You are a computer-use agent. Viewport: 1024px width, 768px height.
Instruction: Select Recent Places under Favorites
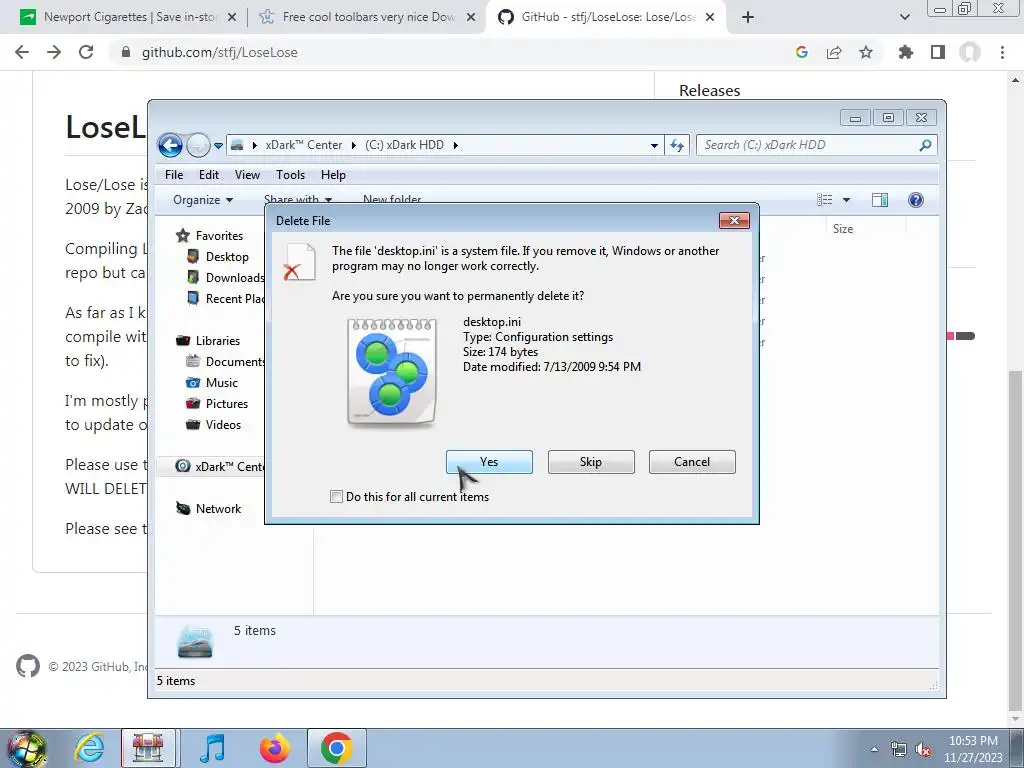[x=225, y=298]
